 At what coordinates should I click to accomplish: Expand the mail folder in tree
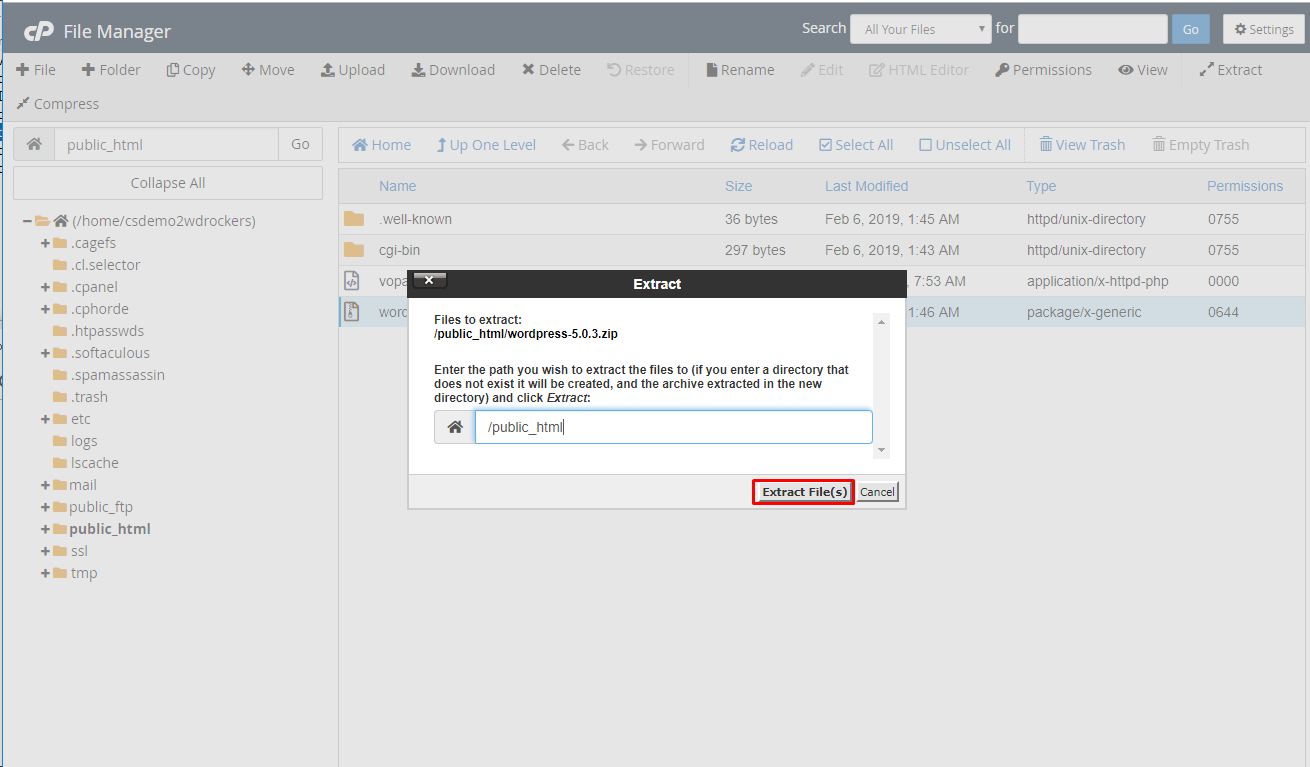[45, 485]
